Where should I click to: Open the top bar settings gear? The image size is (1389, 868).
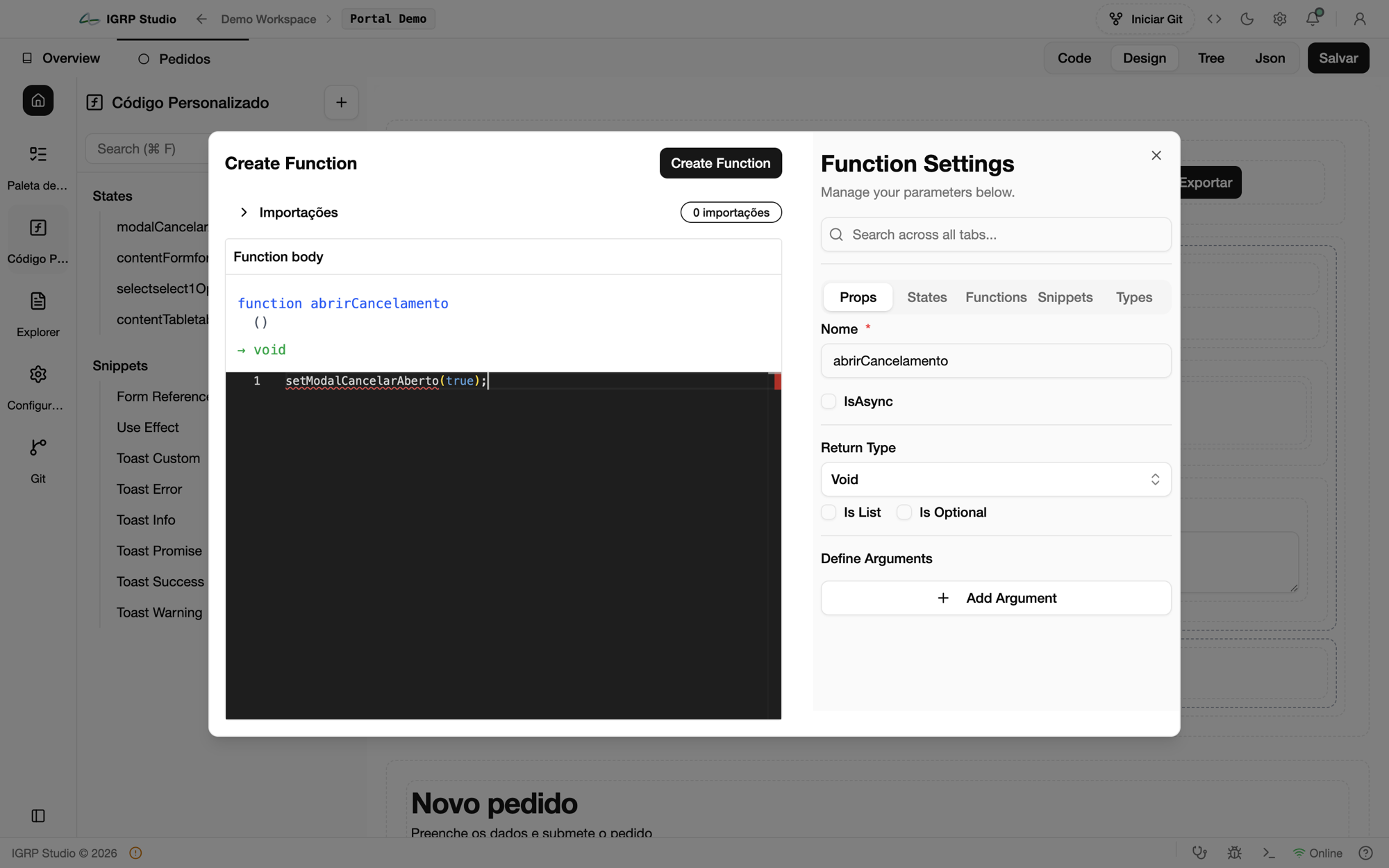click(1280, 19)
